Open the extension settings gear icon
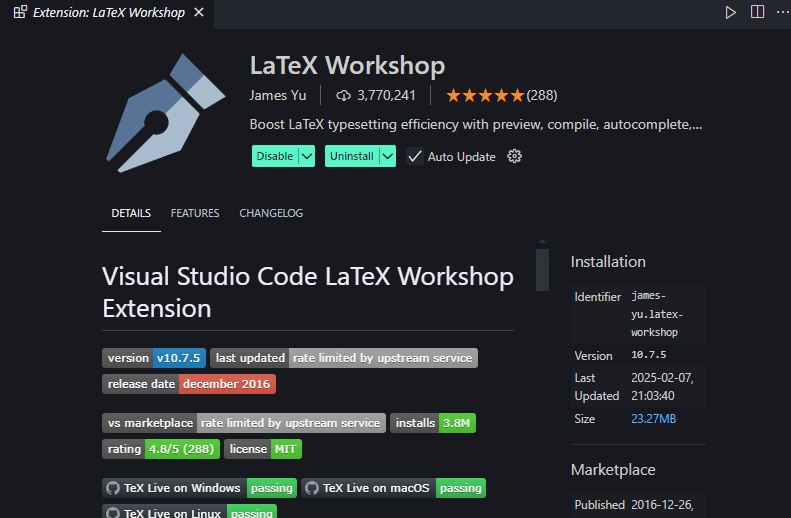791x518 pixels. 514,156
